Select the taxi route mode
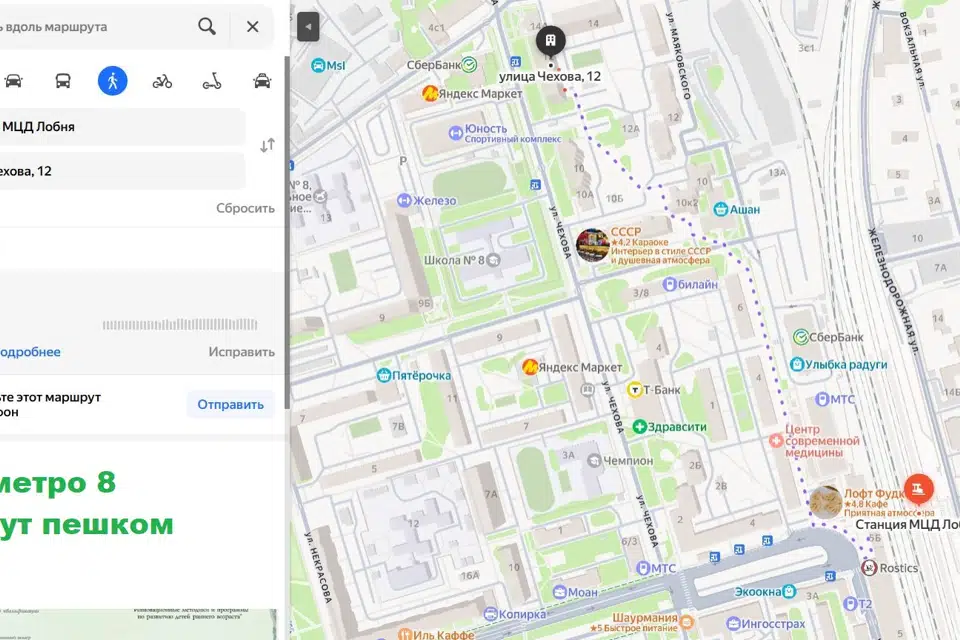This screenshot has width=960, height=640. pos(262,81)
